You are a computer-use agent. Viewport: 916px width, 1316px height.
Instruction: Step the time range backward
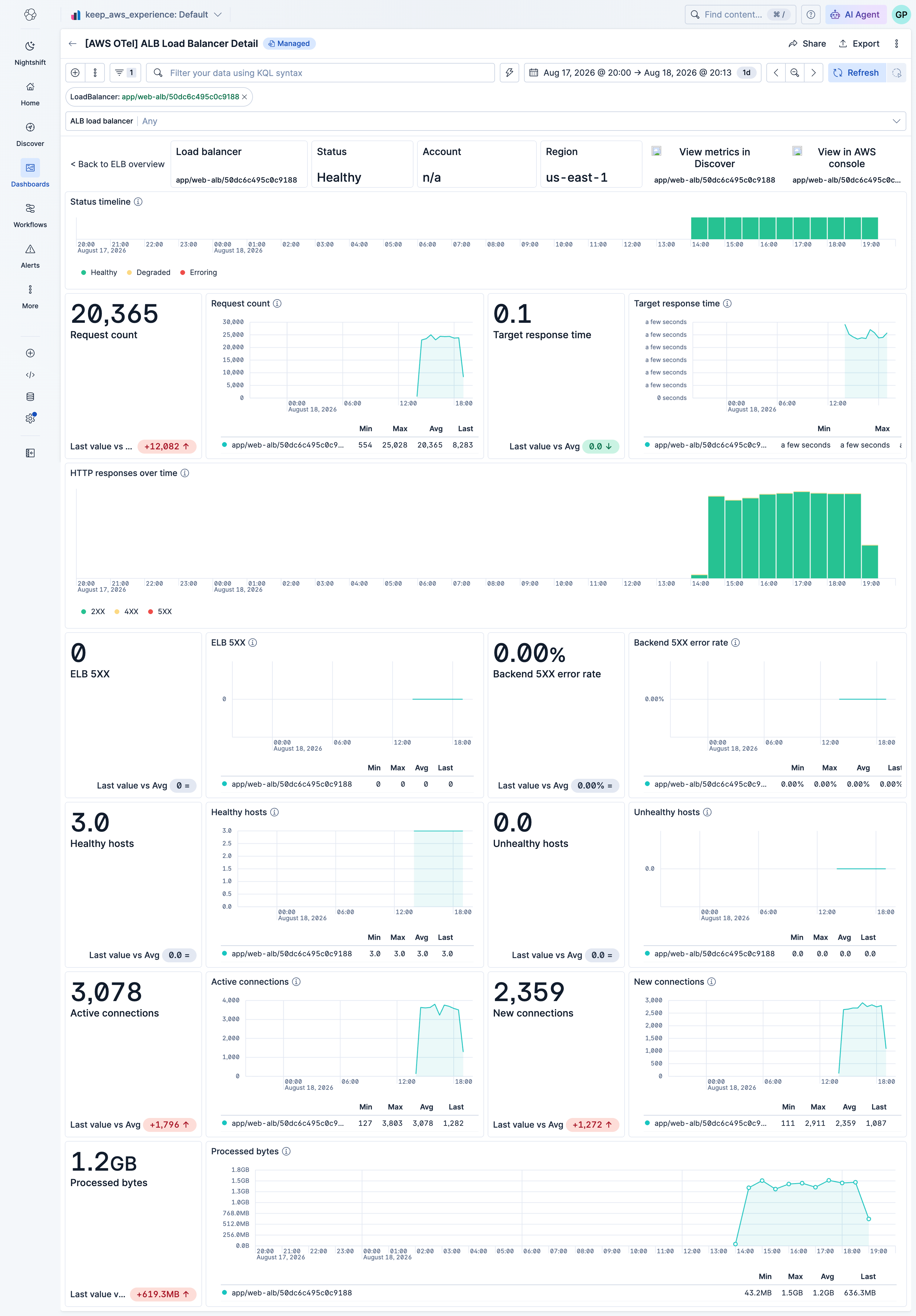point(775,73)
